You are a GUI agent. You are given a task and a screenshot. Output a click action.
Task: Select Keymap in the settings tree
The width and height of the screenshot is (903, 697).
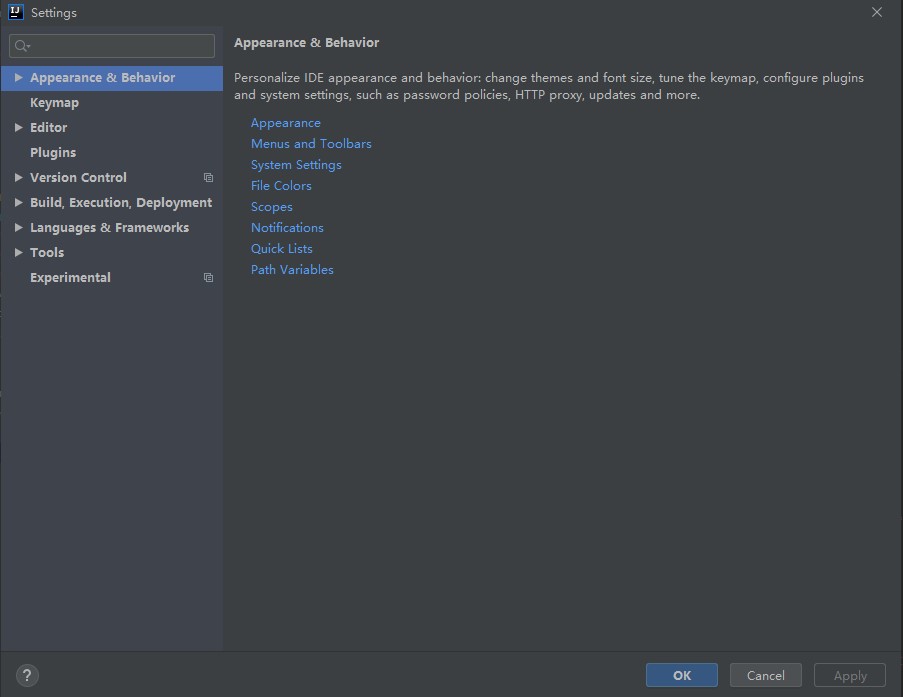coord(54,103)
